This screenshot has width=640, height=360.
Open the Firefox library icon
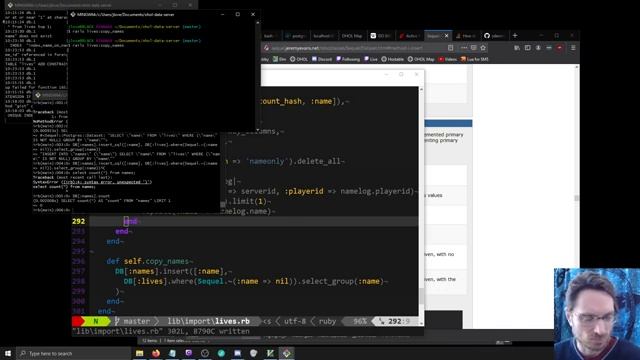click(x=517, y=48)
